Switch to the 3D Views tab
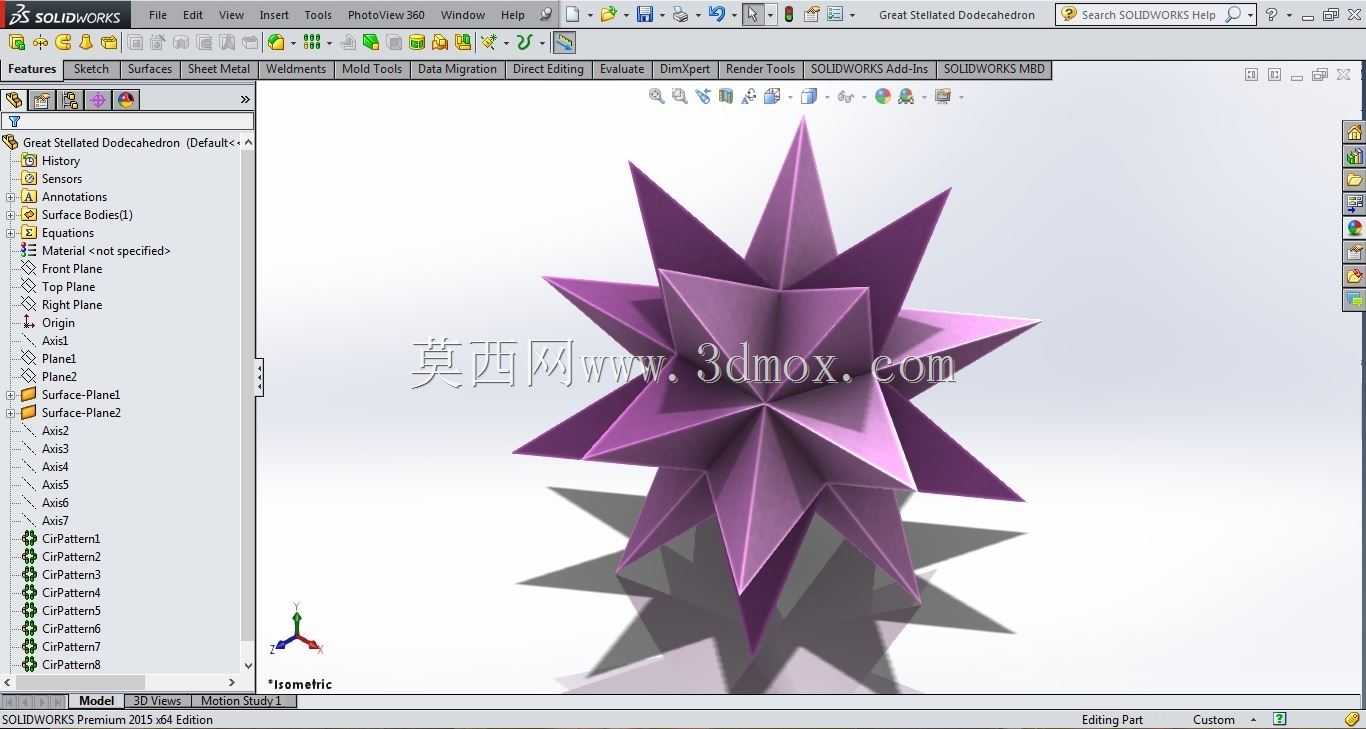This screenshot has height=729, width=1366. click(157, 701)
